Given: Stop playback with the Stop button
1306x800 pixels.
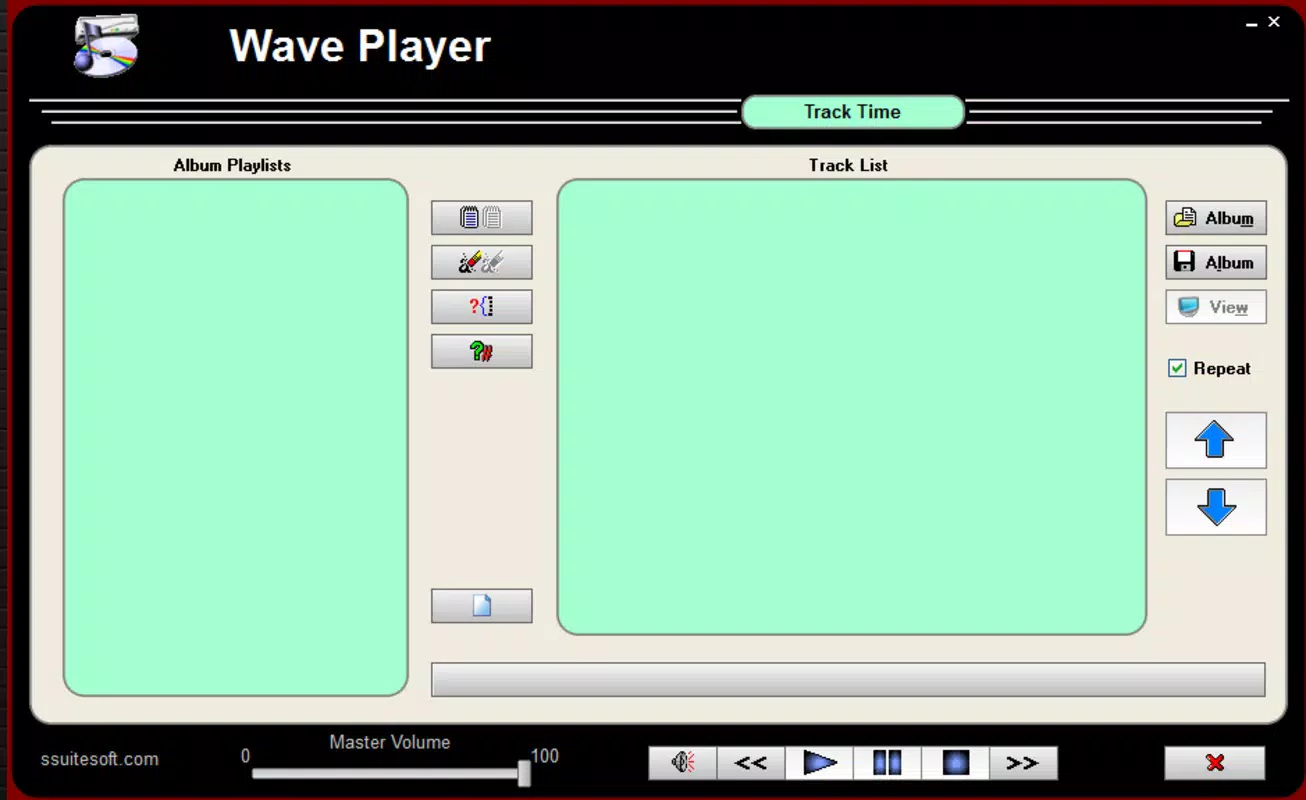Looking at the screenshot, I should (x=955, y=763).
